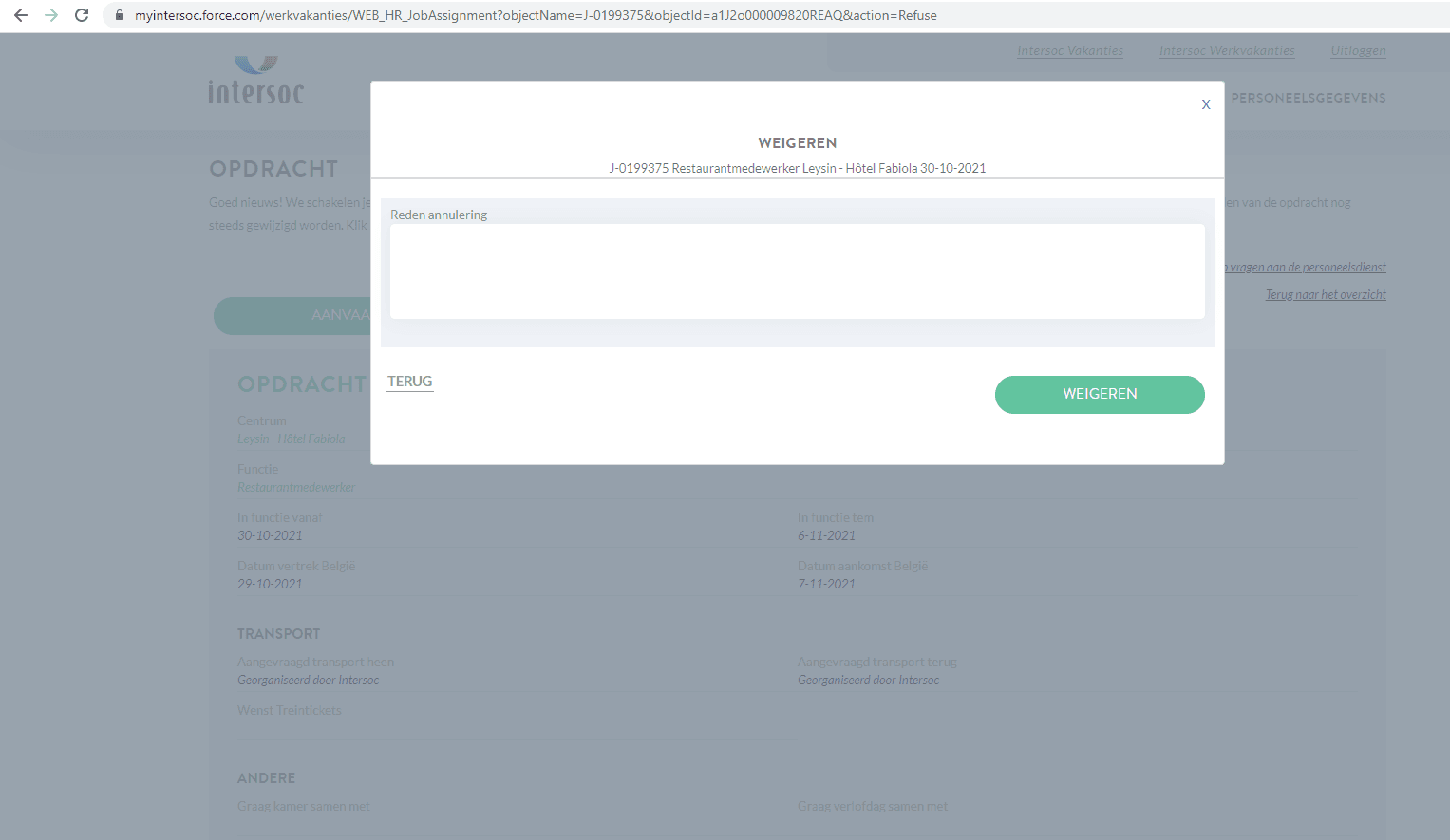Click the Terug link in the dialog

[x=409, y=382]
